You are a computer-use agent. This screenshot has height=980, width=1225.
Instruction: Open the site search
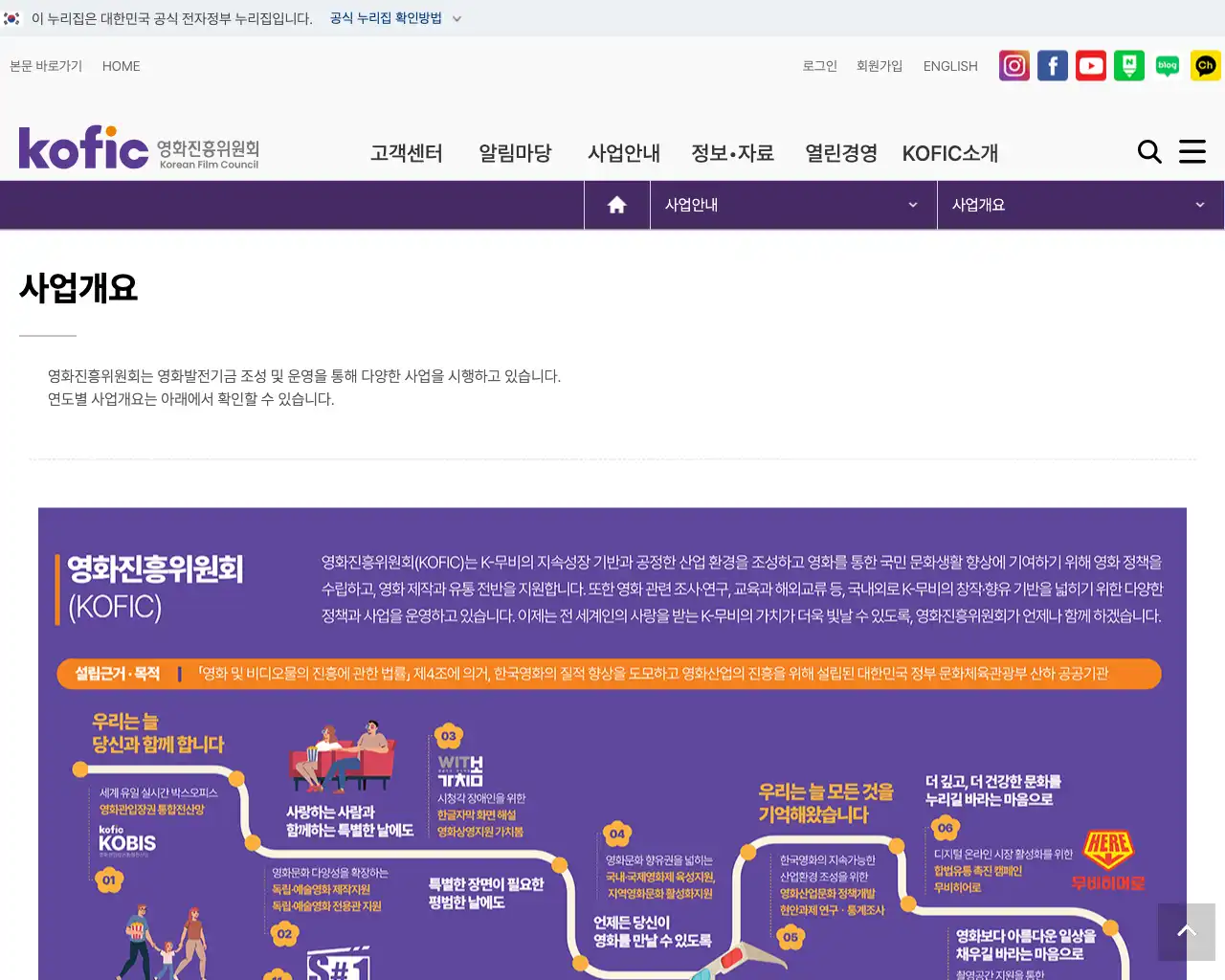click(x=1149, y=151)
